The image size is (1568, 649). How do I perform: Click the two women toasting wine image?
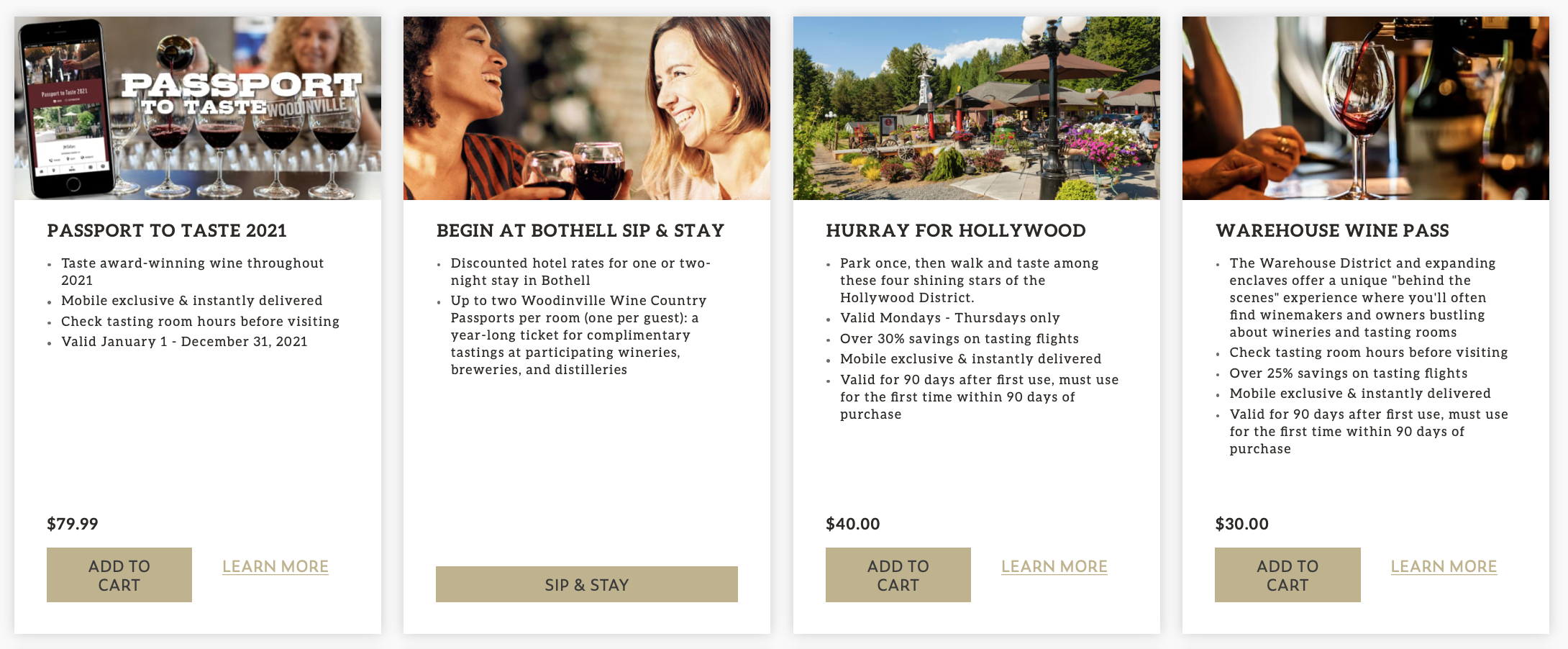coord(586,108)
